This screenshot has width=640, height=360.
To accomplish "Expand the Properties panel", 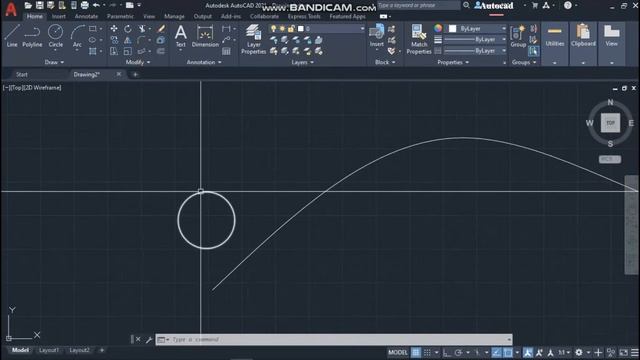I will click(x=453, y=62).
